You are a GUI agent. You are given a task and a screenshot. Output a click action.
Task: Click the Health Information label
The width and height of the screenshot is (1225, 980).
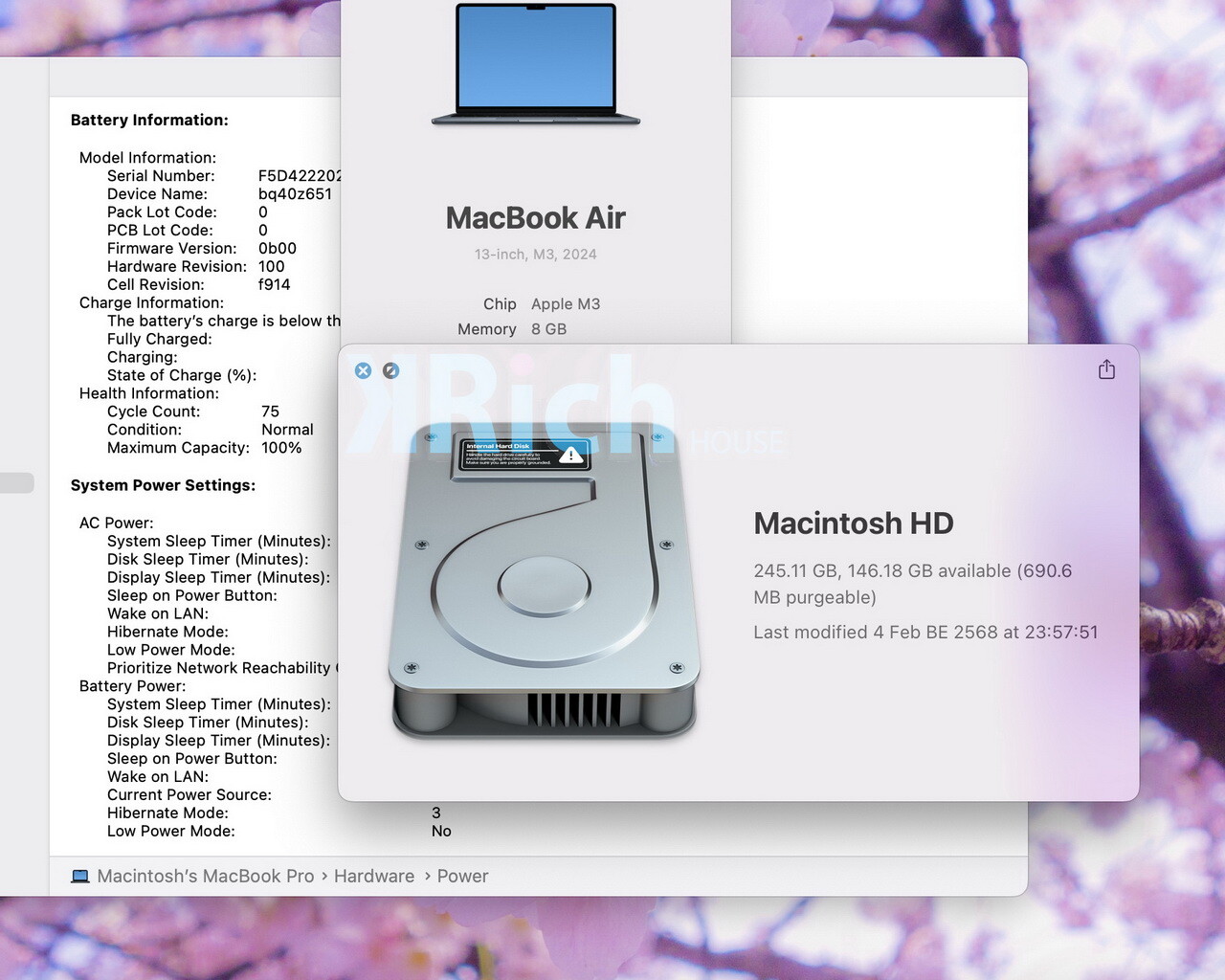coord(148,393)
